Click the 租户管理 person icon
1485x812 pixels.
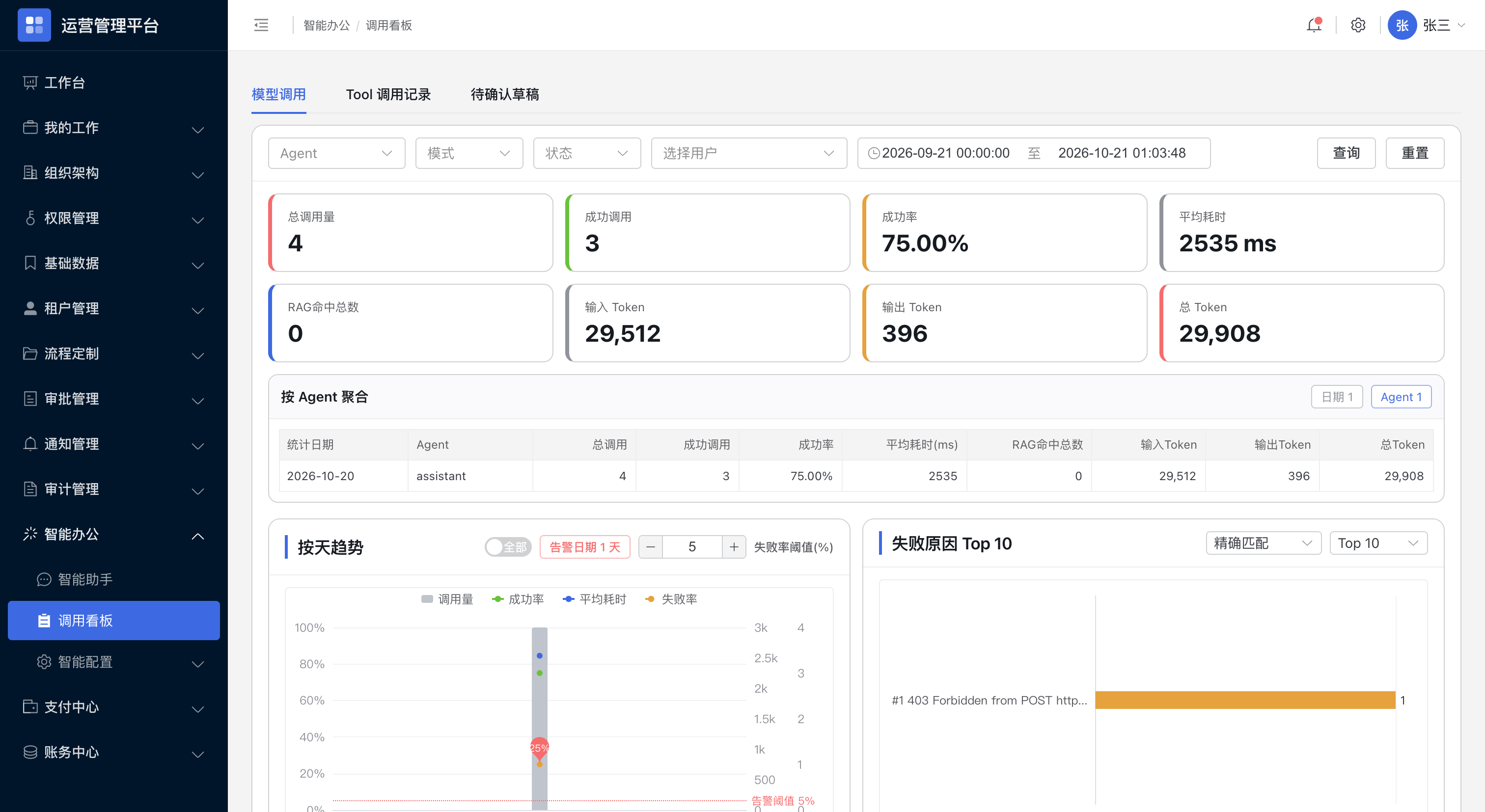(30, 308)
